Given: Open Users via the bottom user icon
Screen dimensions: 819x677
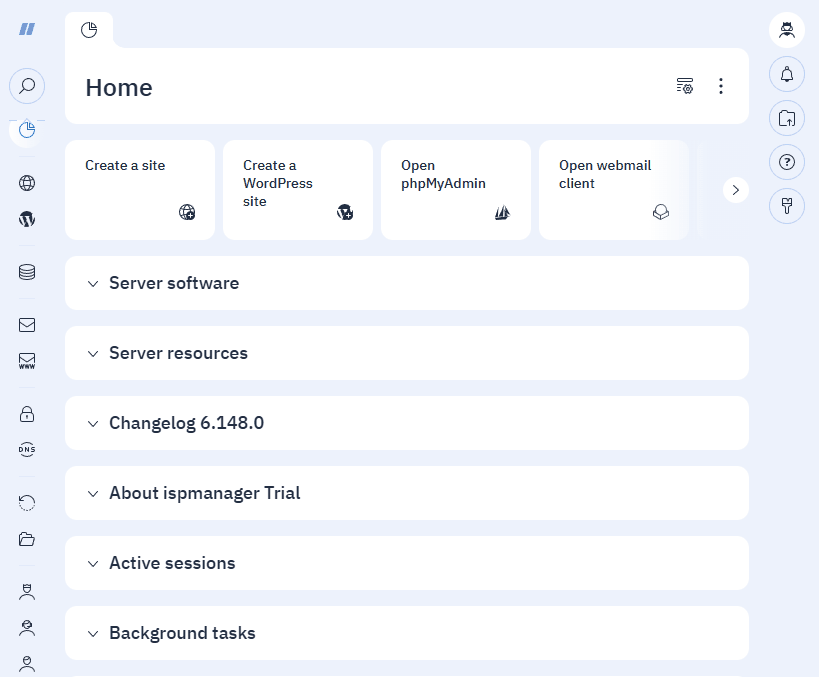Looking at the screenshot, I should click(x=27, y=663).
